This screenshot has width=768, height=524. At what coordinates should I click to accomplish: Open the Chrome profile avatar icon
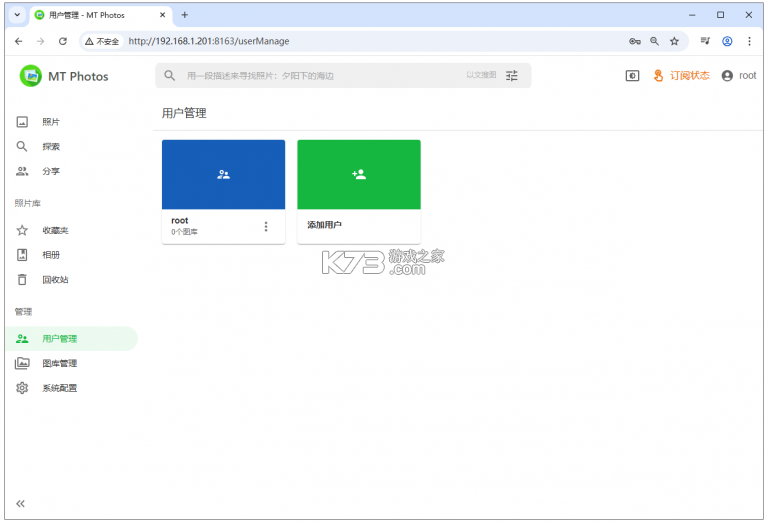[x=727, y=41]
